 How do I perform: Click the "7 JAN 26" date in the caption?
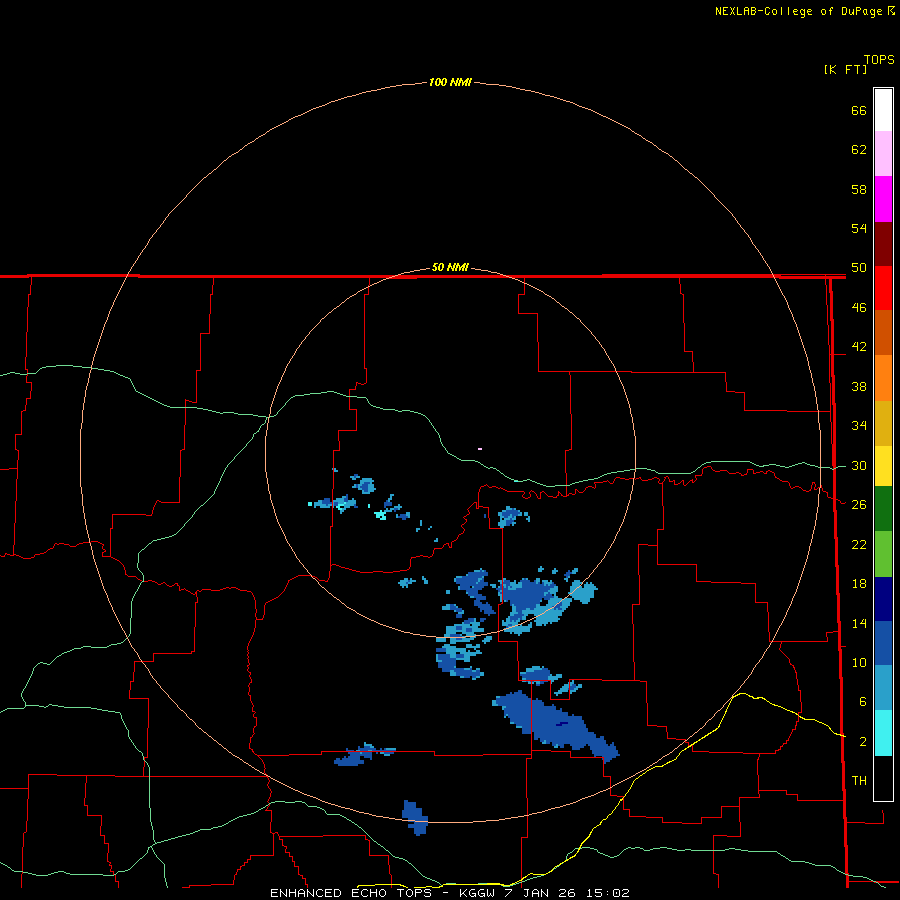click(x=540, y=893)
